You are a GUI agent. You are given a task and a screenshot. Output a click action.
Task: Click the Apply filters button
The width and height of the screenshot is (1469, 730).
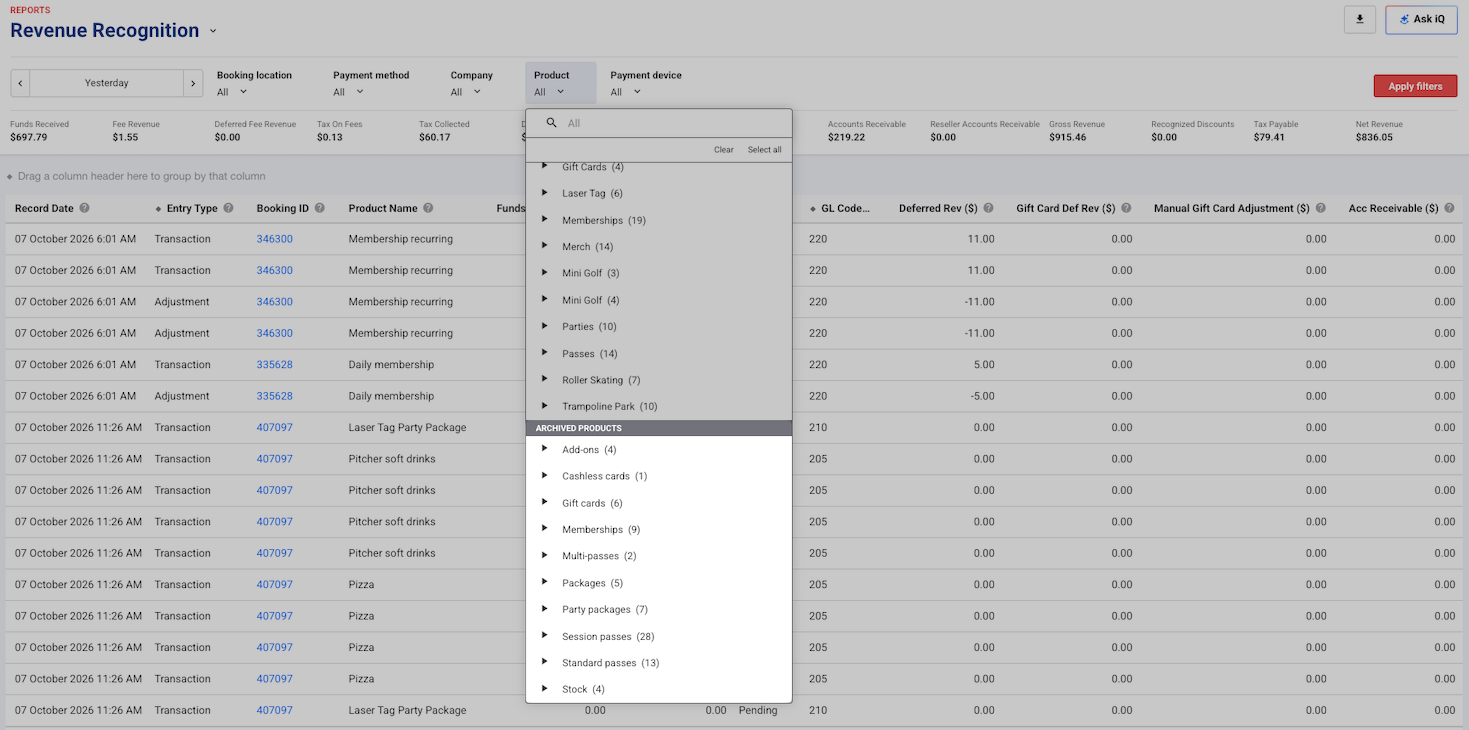[1415, 86]
